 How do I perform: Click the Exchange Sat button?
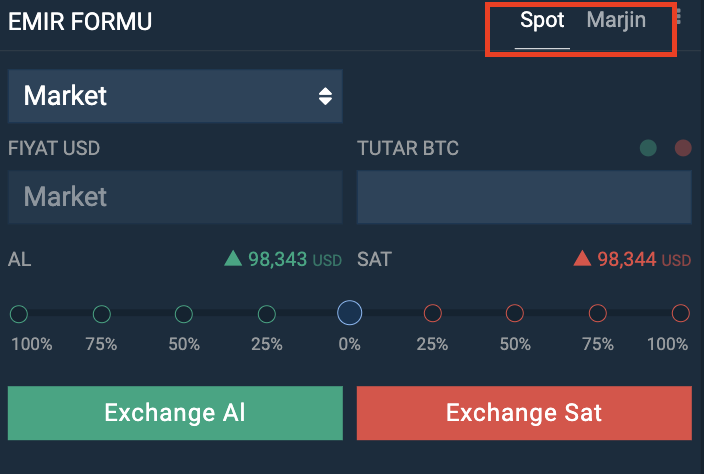point(524,413)
